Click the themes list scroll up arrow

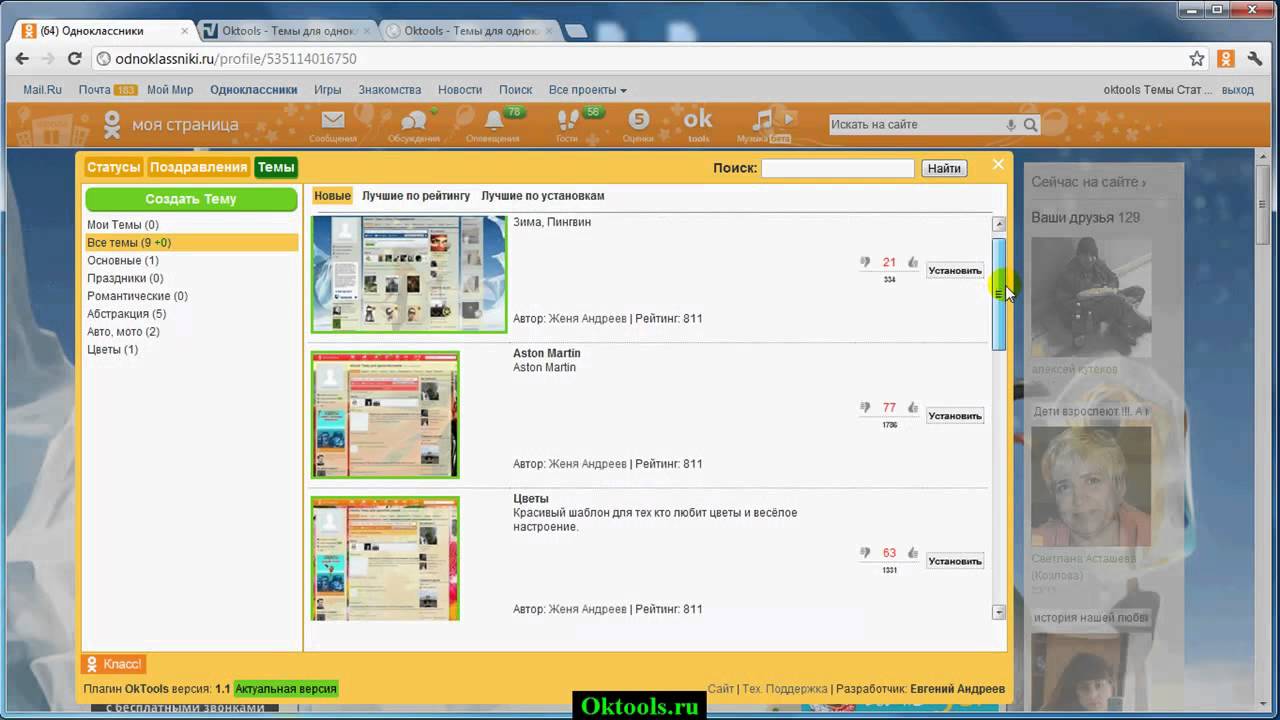pyautogui.click(x=999, y=224)
